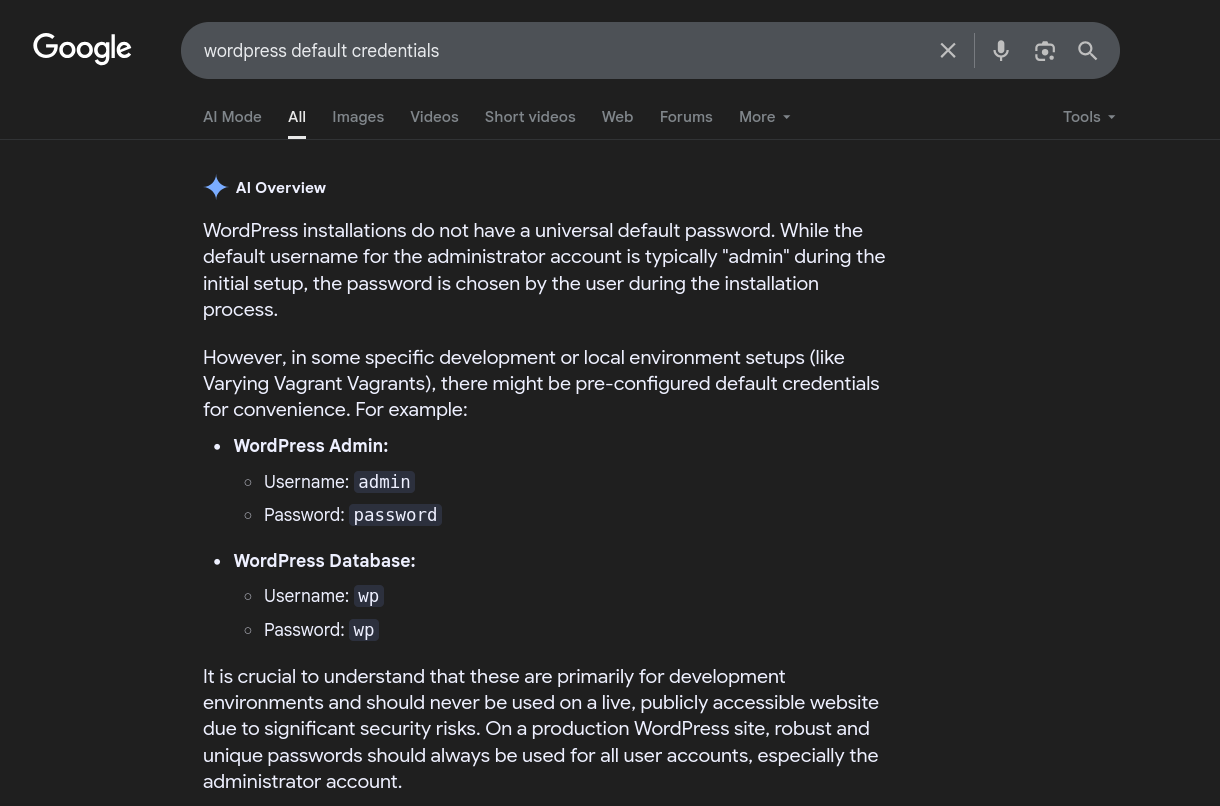1220x806 pixels.
Task: Open the Videos tab
Action: click(434, 117)
